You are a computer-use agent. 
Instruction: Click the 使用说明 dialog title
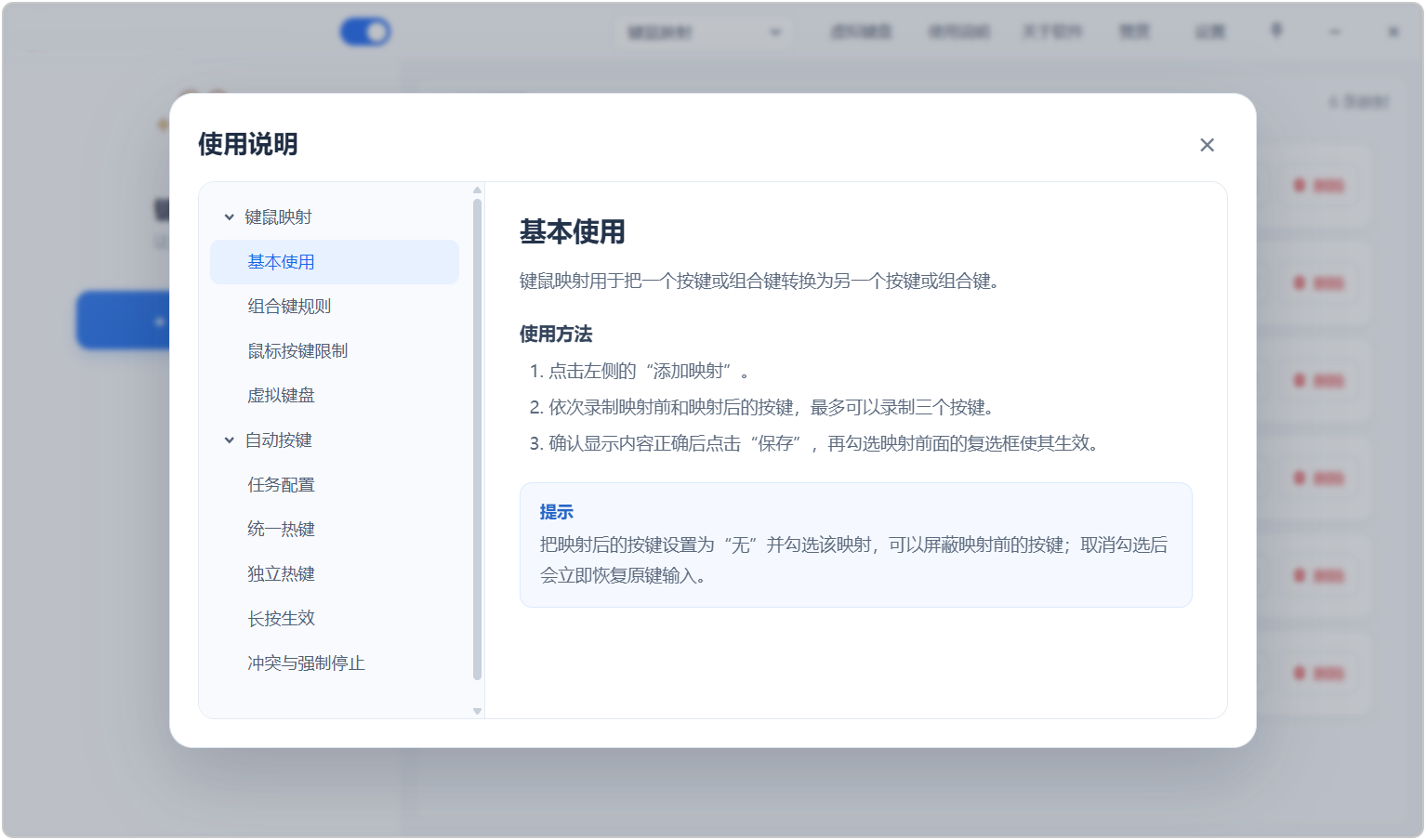click(248, 145)
